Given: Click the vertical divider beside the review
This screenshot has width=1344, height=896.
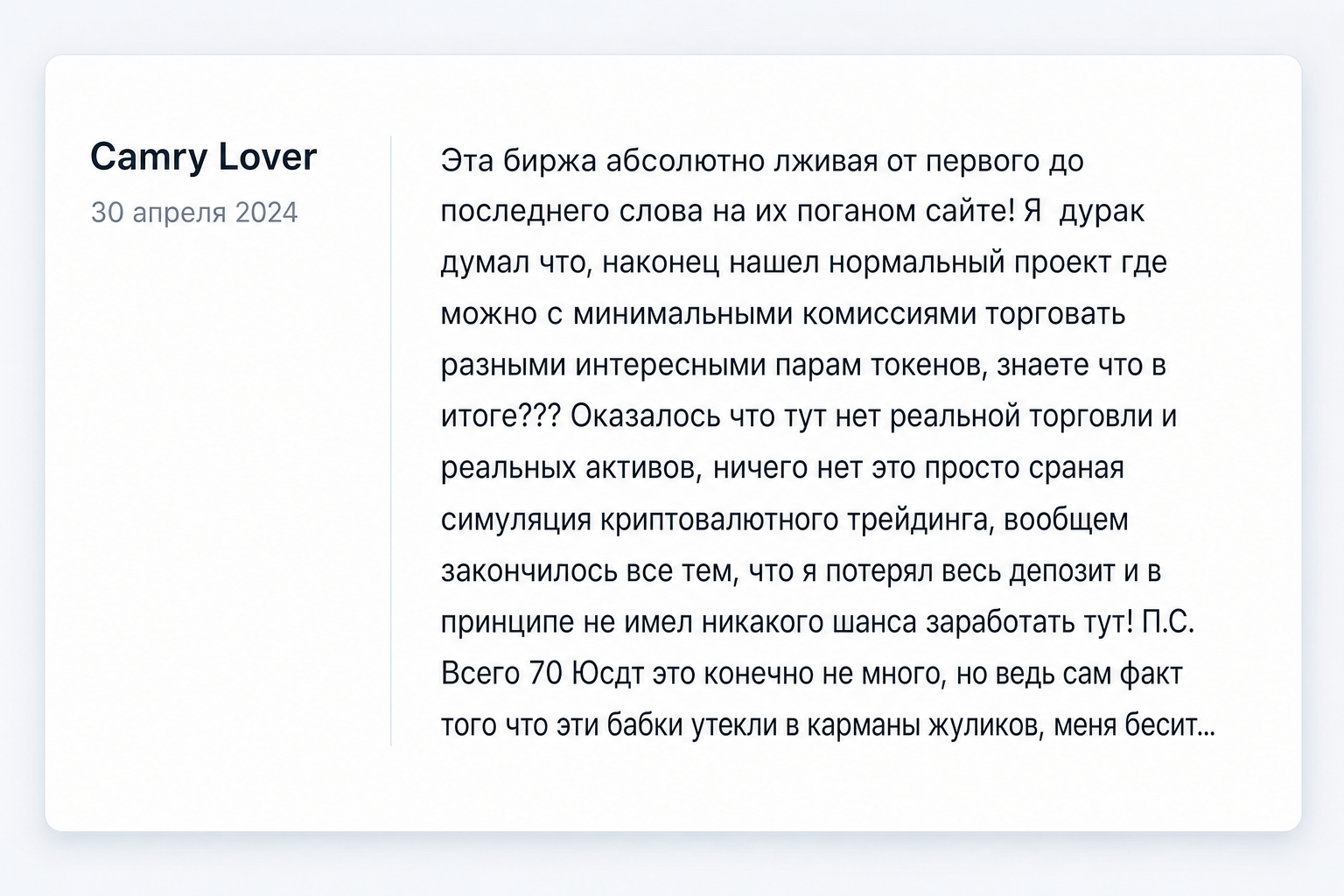Looking at the screenshot, I should 391,441.
